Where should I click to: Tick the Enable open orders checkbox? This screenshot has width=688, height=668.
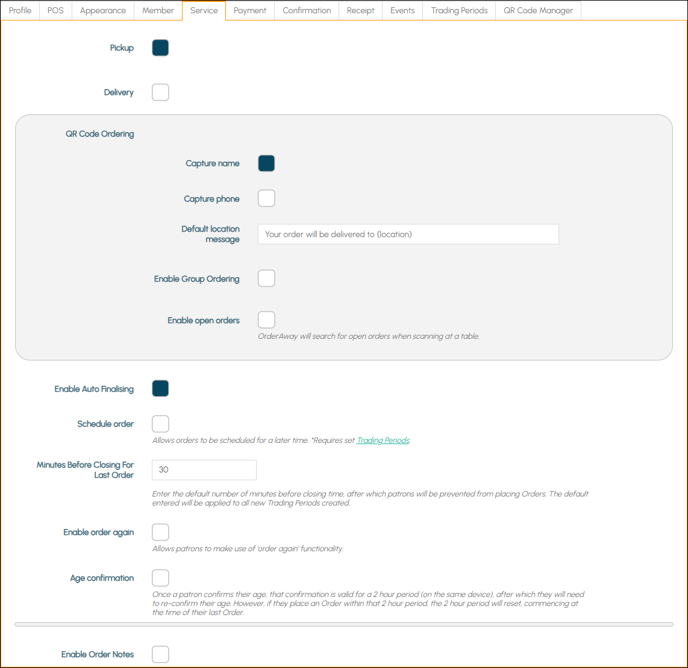(x=266, y=320)
